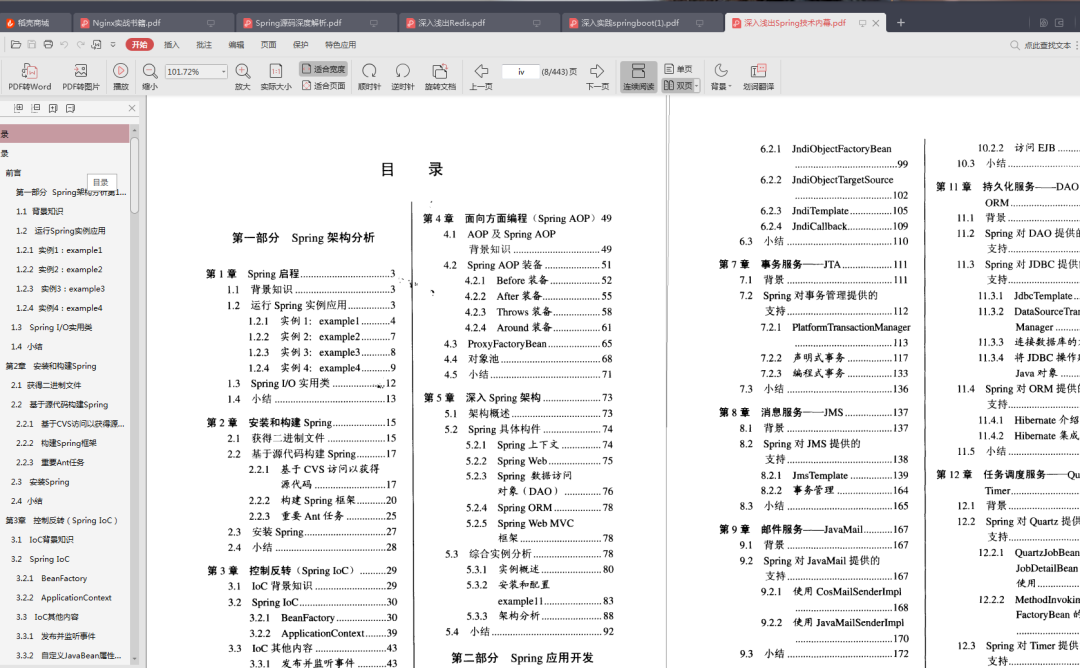The image size is (1080, 668).
Task: Toggle 连续阅读 continuous reading mode
Action: 638,76
